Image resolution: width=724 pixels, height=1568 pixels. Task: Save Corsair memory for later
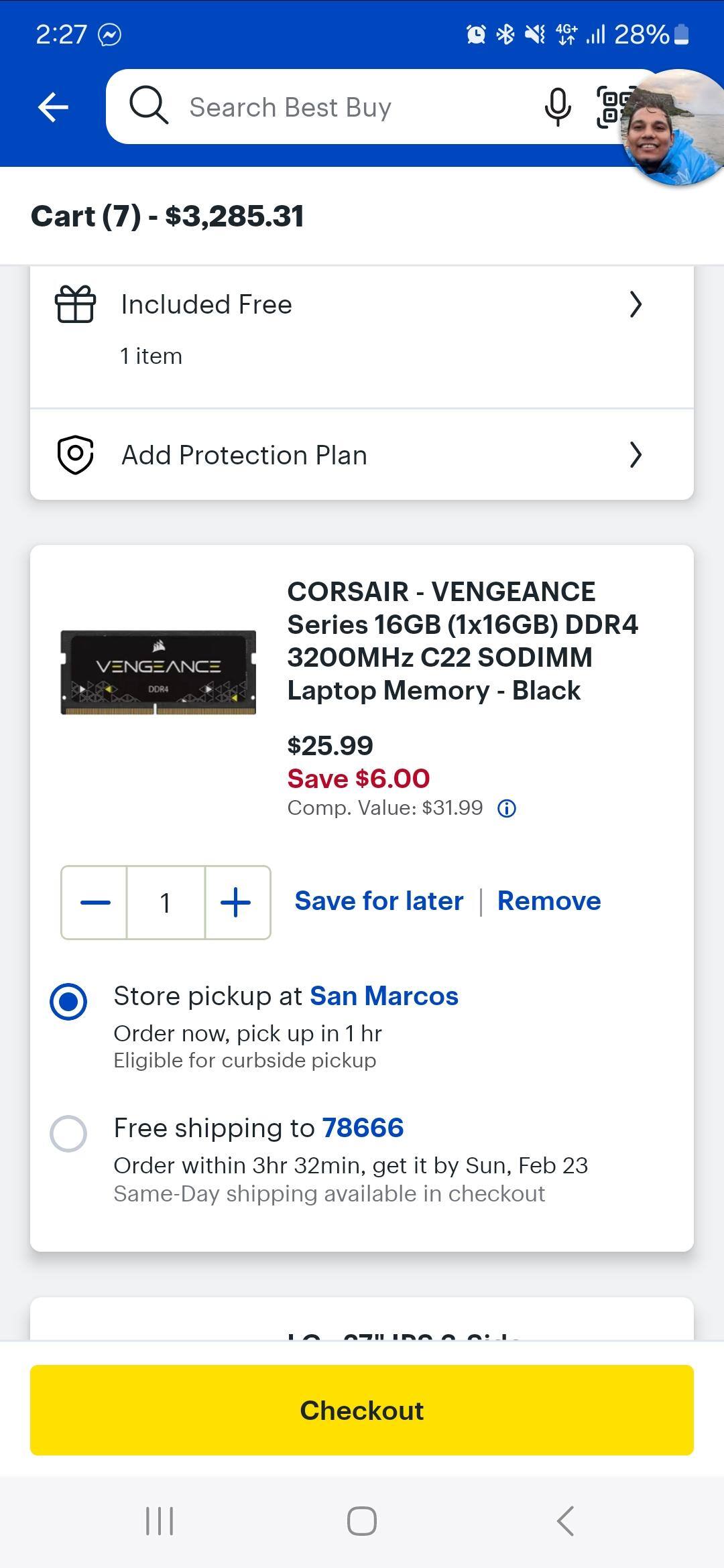[379, 901]
